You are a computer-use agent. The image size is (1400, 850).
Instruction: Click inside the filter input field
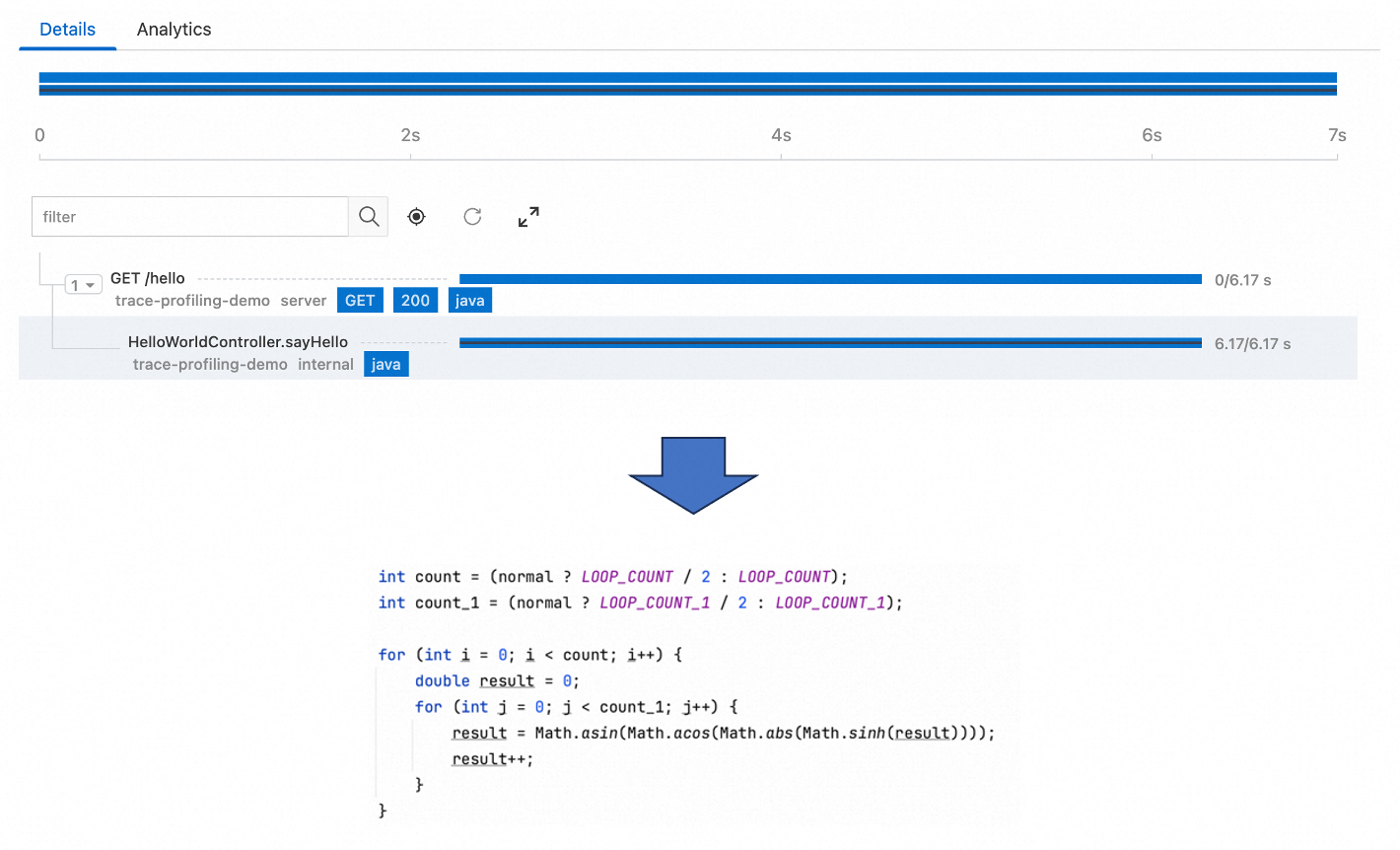tap(187, 216)
